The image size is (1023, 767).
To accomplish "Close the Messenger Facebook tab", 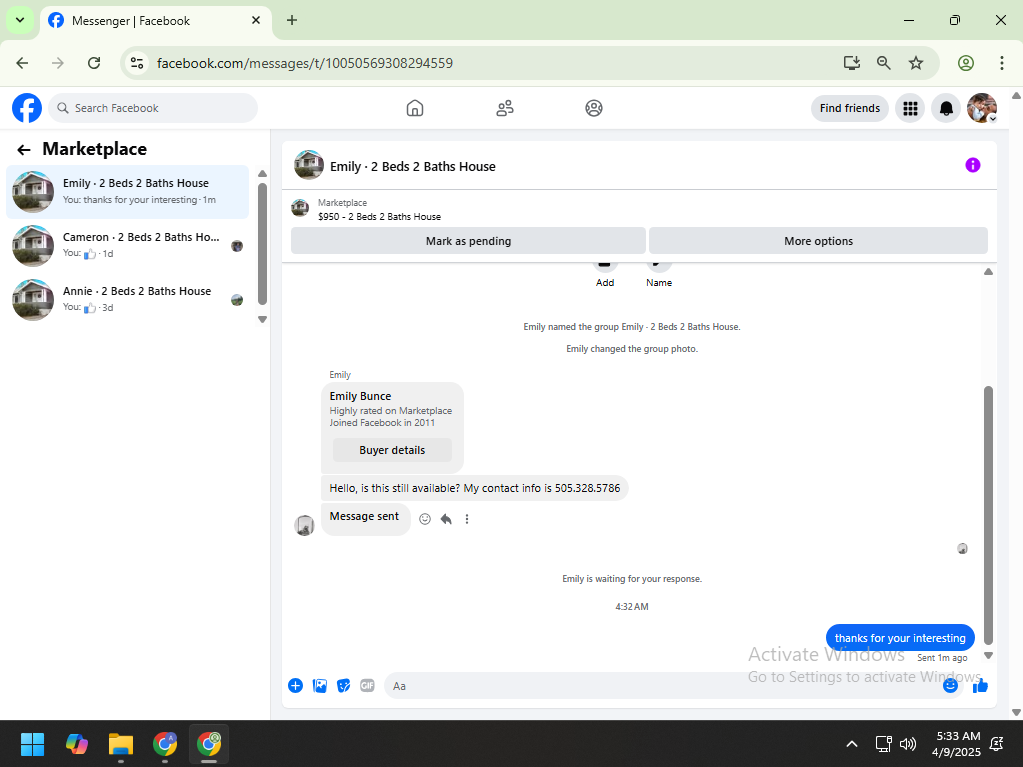I will point(256,20).
